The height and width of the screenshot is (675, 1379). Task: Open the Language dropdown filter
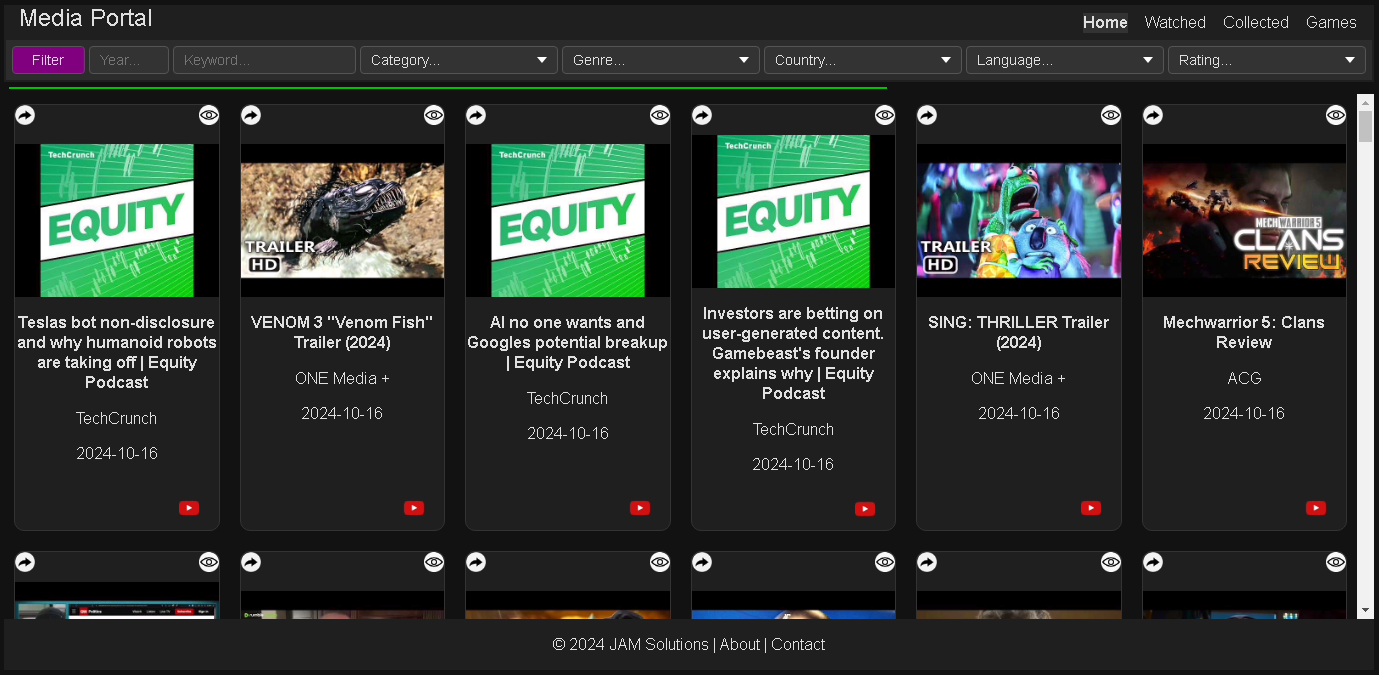click(x=1065, y=60)
